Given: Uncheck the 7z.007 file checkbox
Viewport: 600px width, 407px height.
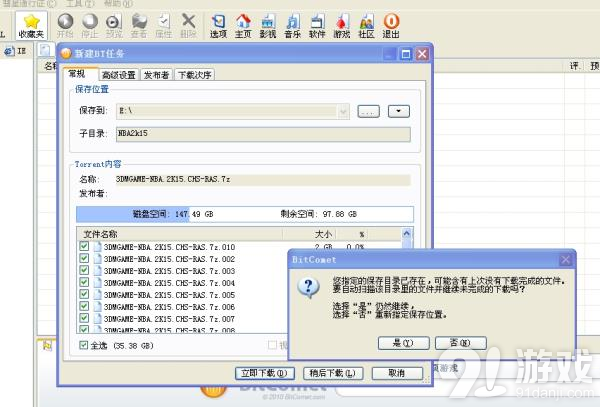Looking at the screenshot, I should [x=84, y=318].
